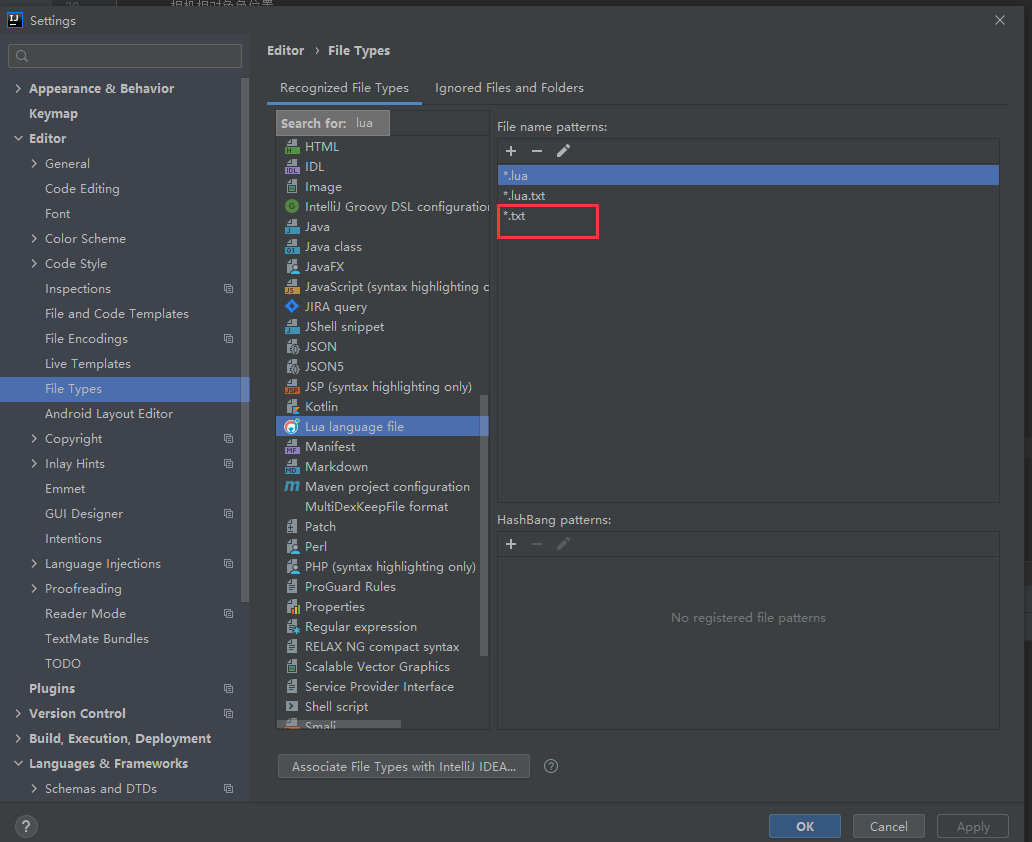Switch to Ignored Files and Folders tab
The image size is (1032, 842).
pos(509,88)
